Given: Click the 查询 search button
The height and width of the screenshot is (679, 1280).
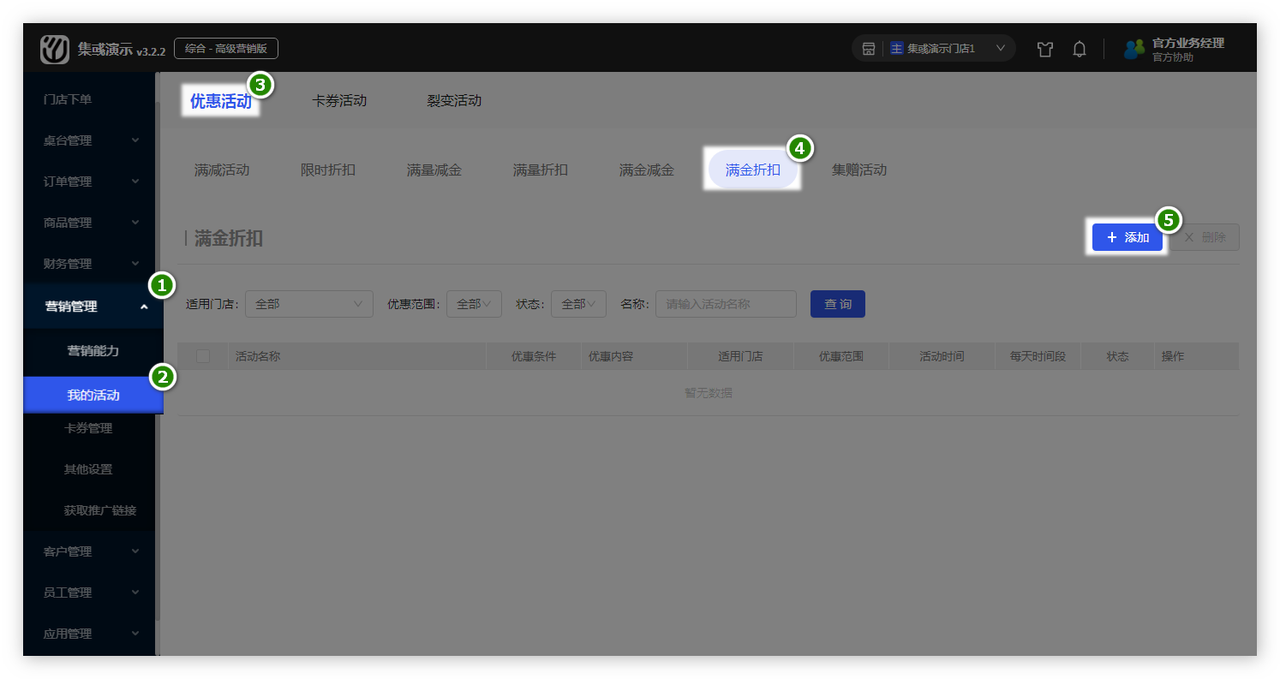Looking at the screenshot, I should (837, 304).
